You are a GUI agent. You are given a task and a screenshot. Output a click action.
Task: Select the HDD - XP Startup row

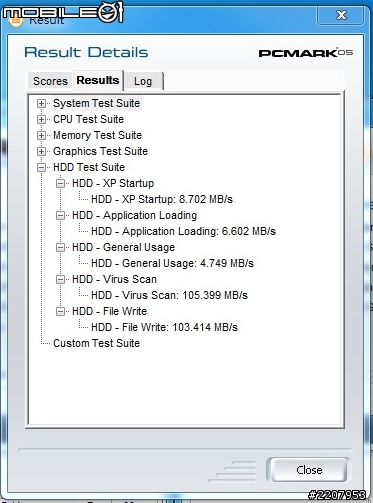tap(113, 183)
